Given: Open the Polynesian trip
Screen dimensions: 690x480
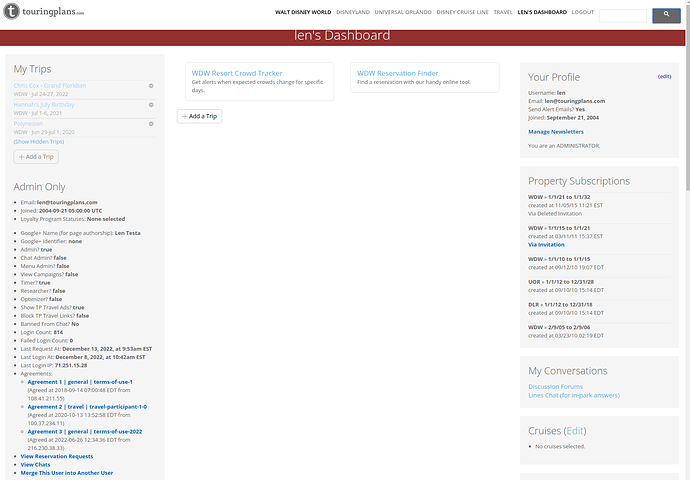Looking at the screenshot, I should tap(28, 124).
